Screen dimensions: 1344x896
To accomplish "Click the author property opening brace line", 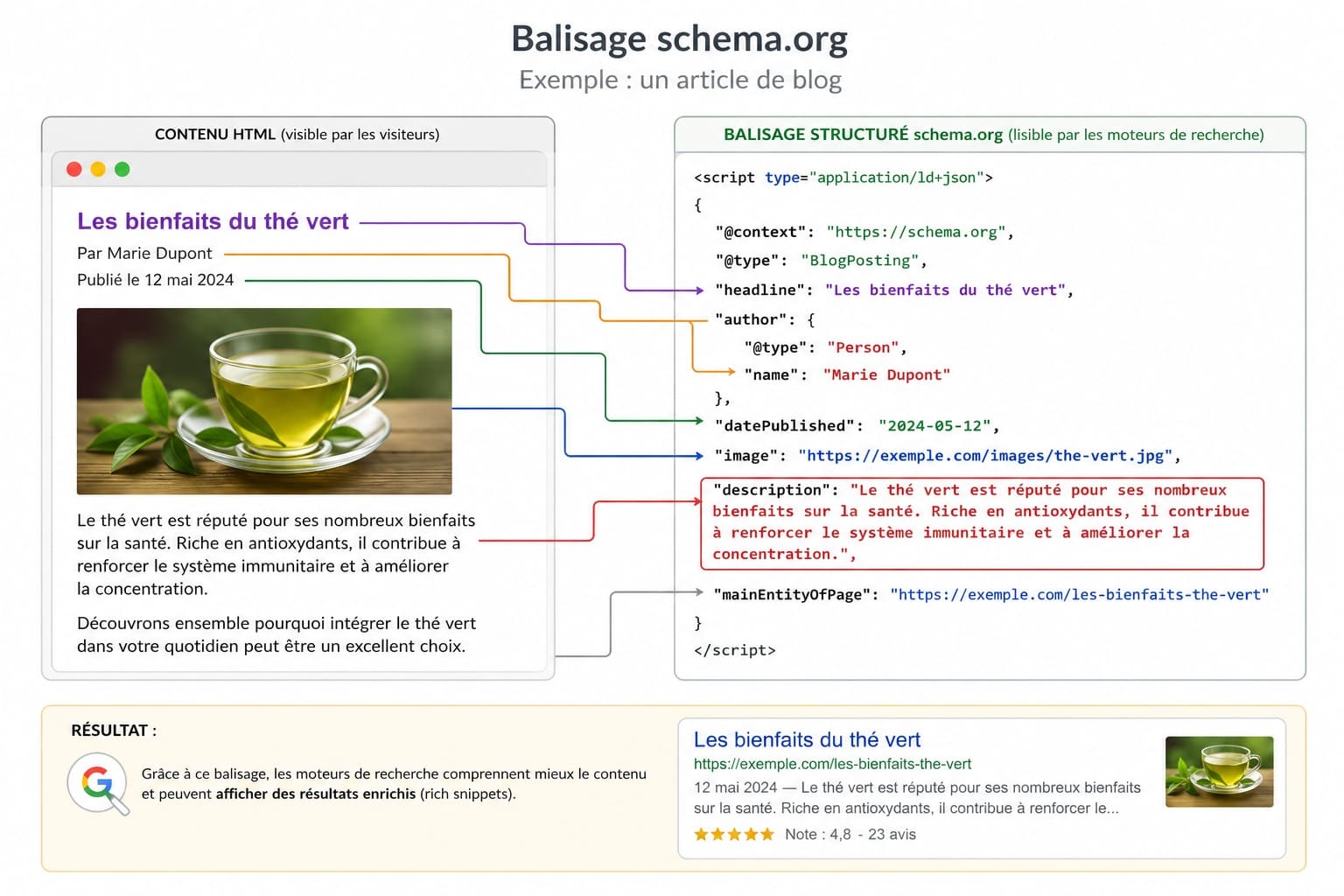I will [765, 319].
